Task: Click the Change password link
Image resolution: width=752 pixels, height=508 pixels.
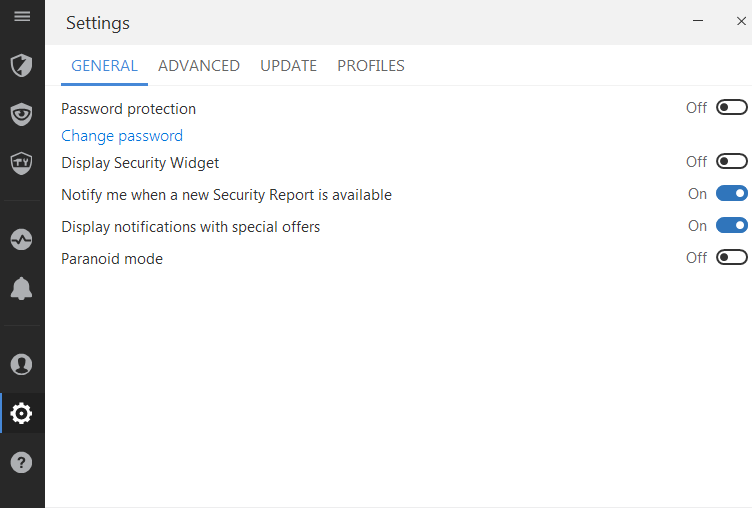Action: click(122, 136)
